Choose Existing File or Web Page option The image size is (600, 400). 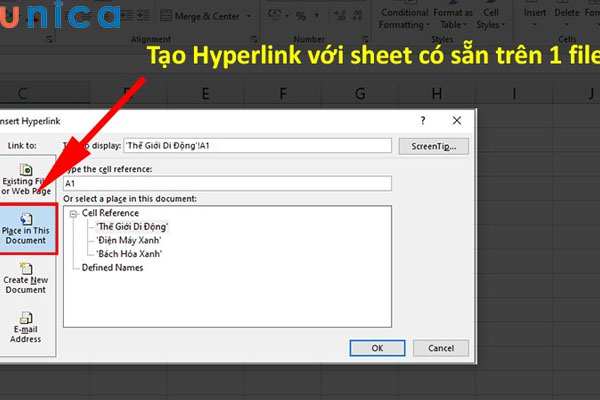tap(25, 180)
